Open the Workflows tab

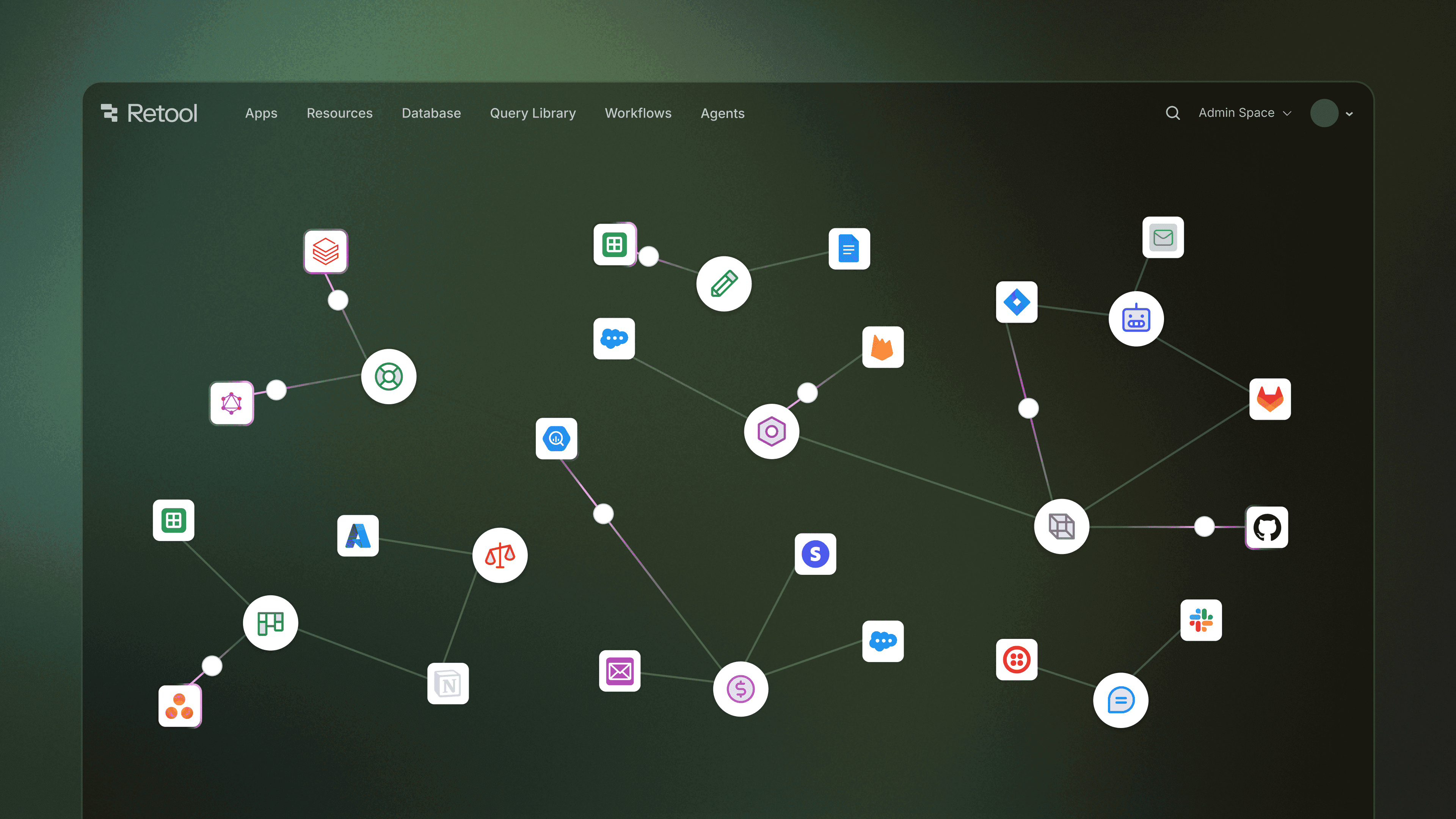[638, 113]
